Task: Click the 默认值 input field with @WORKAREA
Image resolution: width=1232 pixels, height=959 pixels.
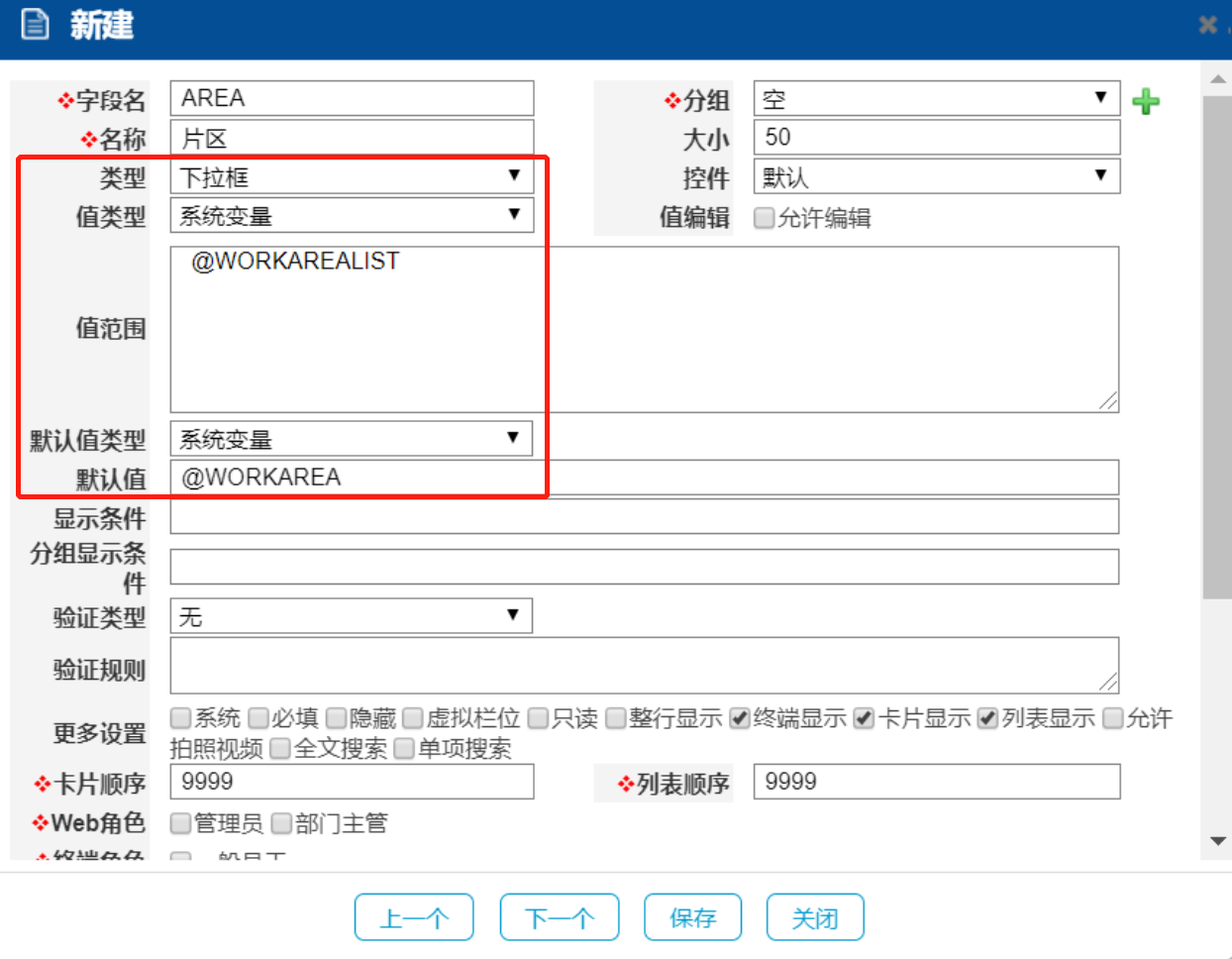Action: point(644,478)
